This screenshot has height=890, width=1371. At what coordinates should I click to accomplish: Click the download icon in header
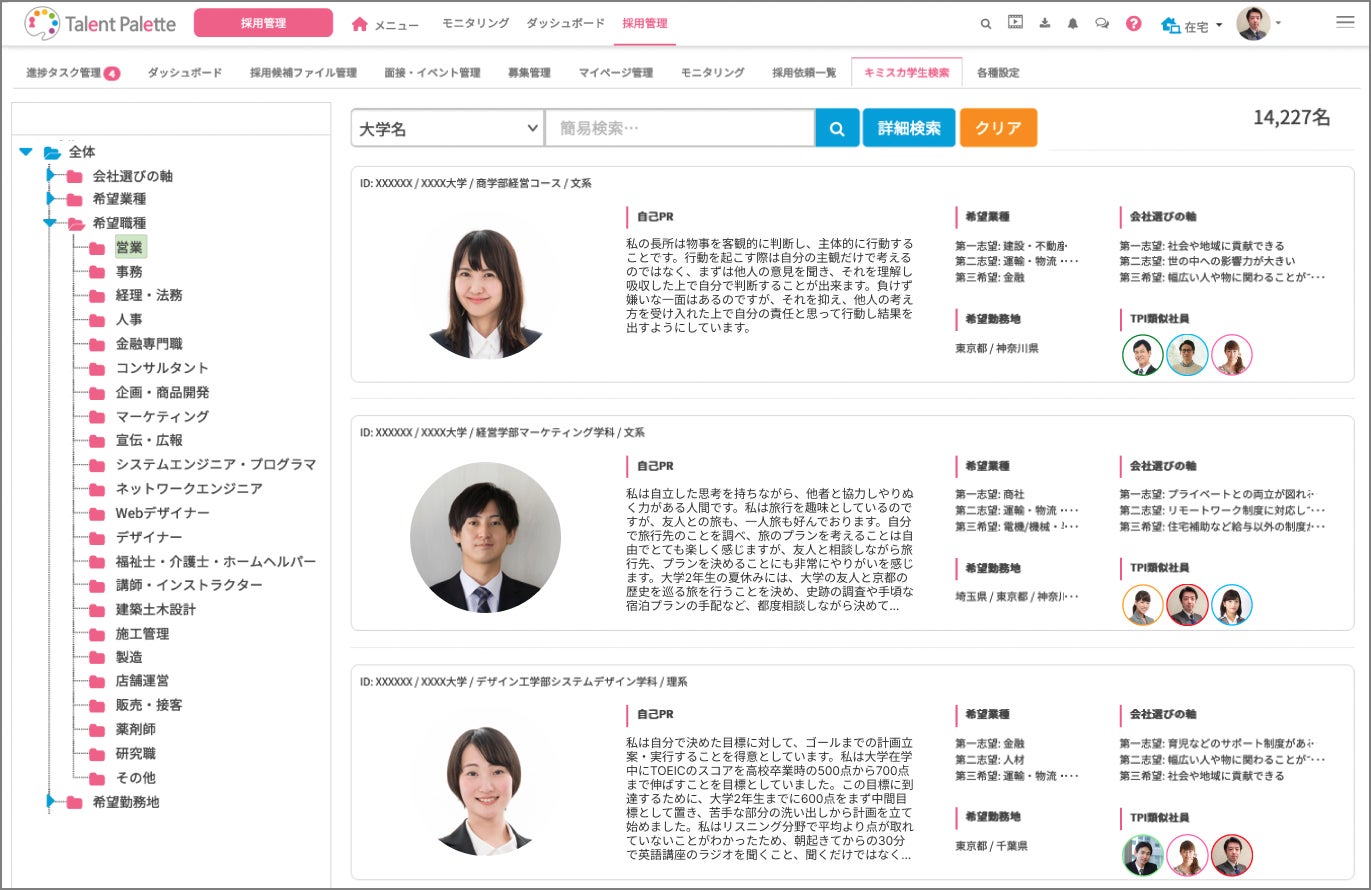coord(1045,23)
